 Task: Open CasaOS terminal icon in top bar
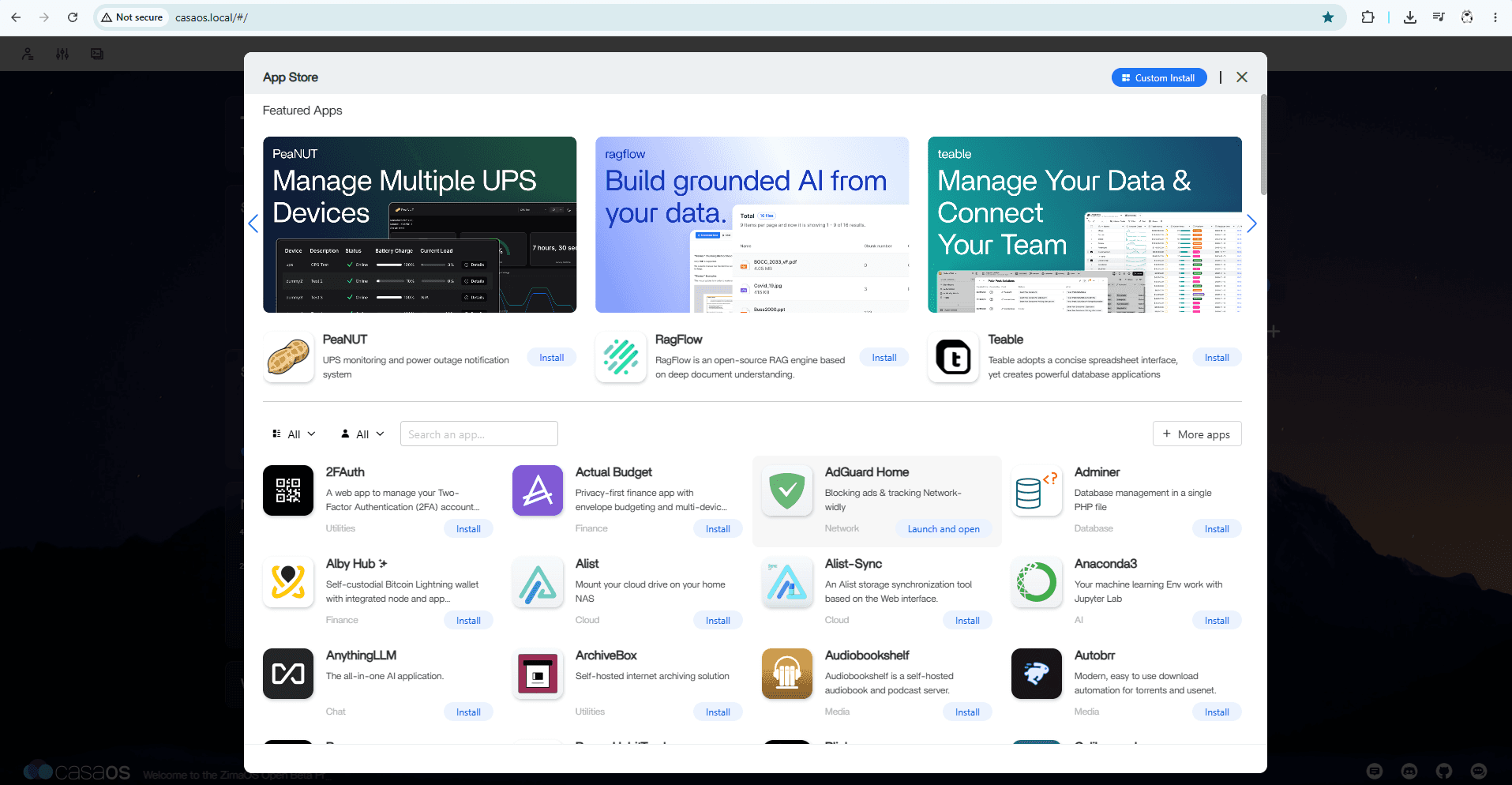(97, 54)
